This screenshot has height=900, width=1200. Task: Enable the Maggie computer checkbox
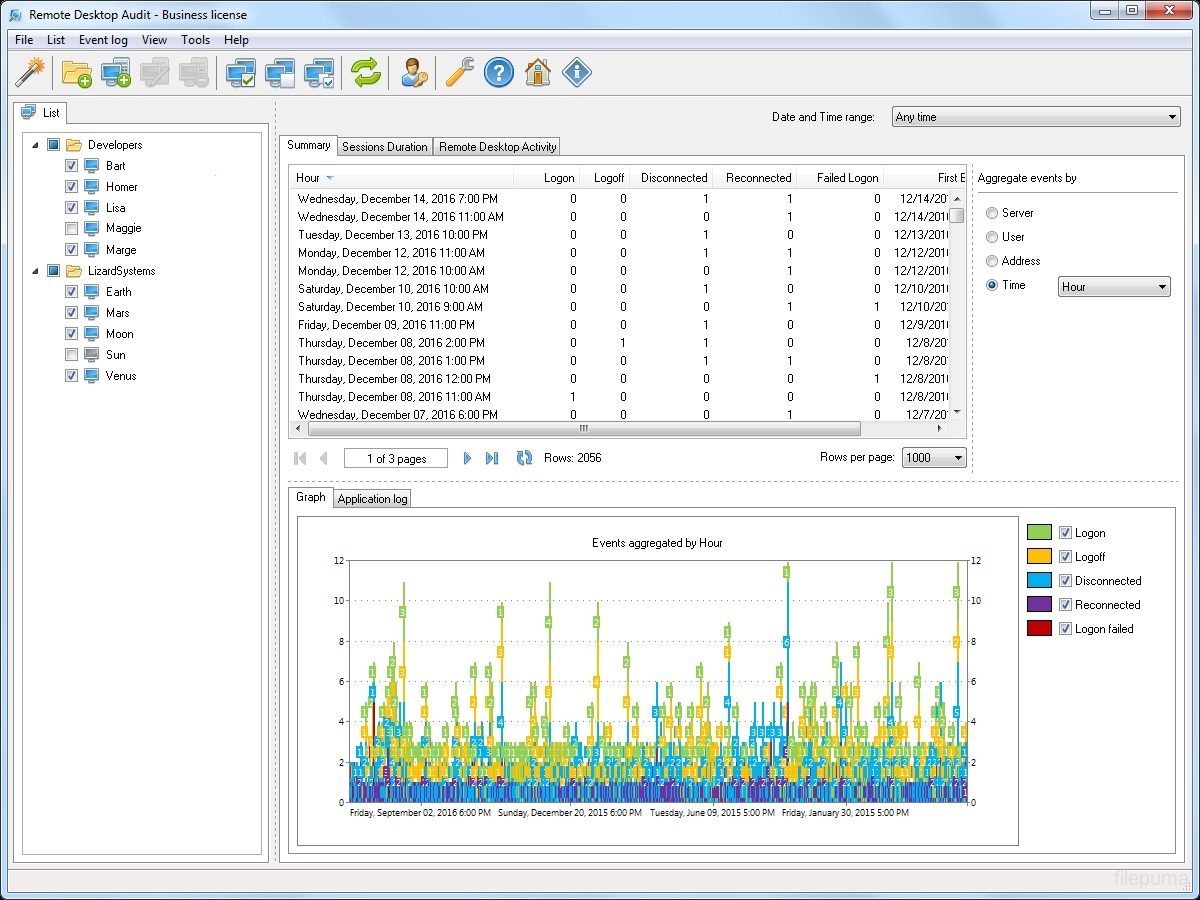pyautogui.click(x=71, y=229)
